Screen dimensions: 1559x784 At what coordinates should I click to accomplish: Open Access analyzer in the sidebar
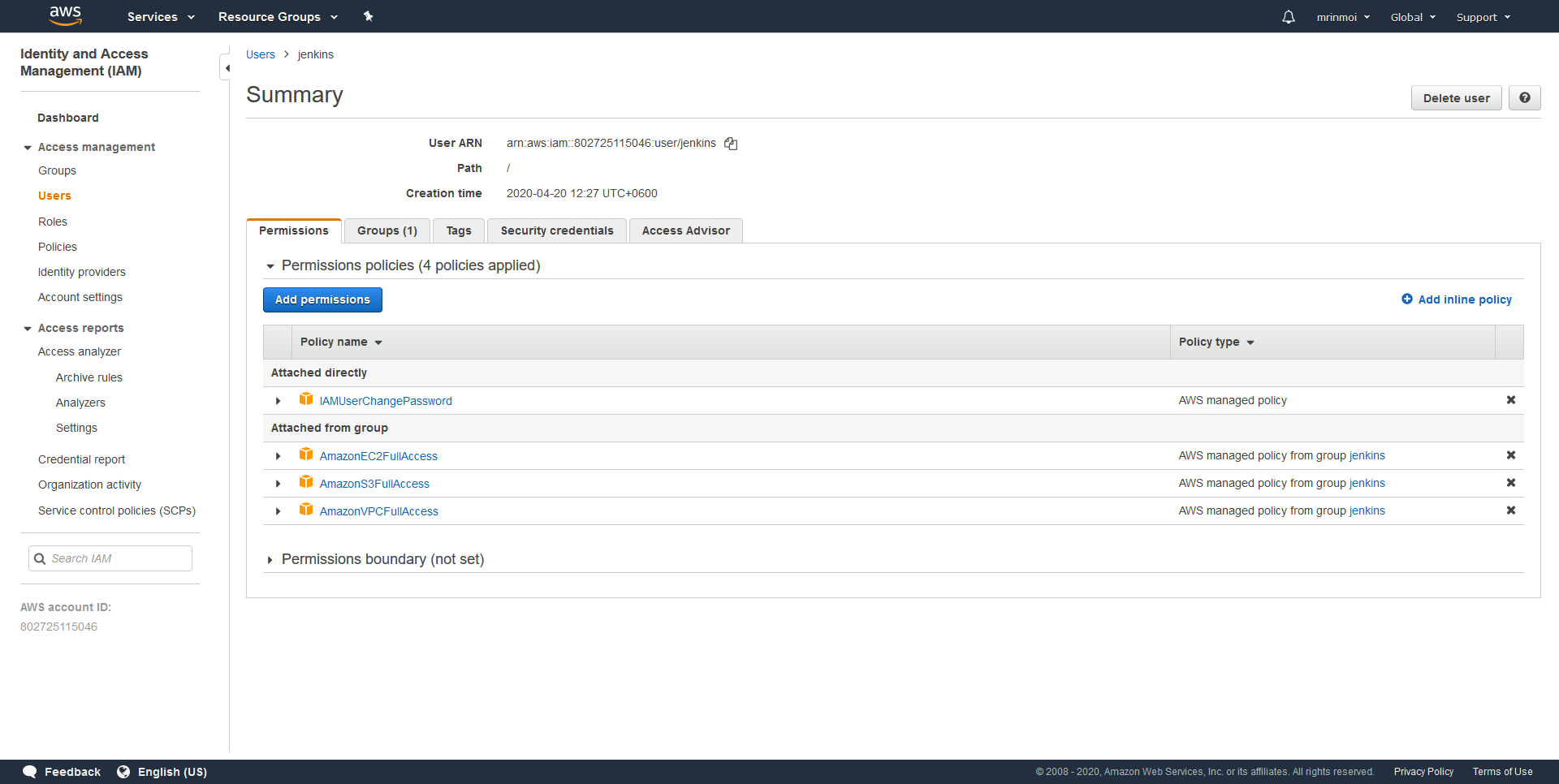coord(80,351)
